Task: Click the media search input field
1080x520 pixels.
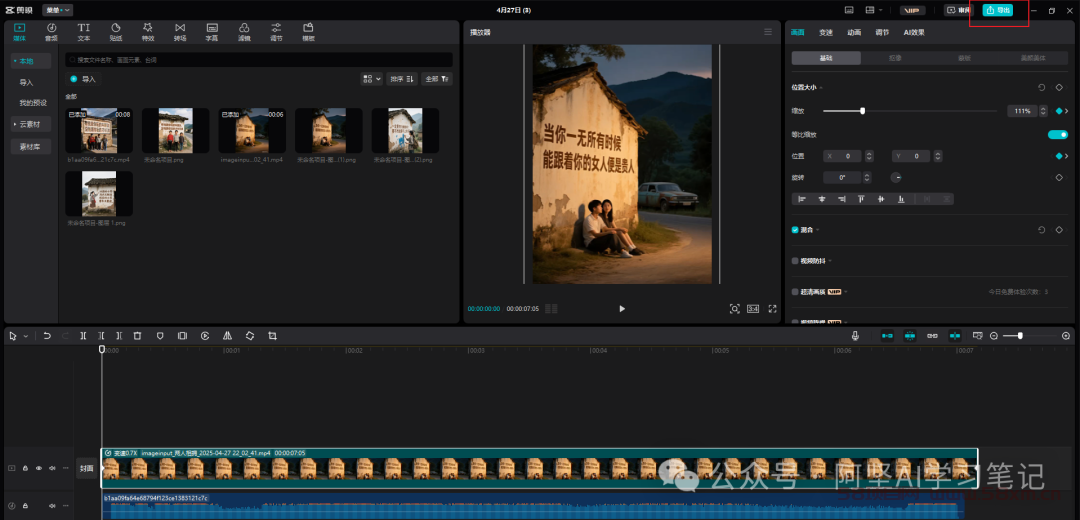Action: [259, 60]
